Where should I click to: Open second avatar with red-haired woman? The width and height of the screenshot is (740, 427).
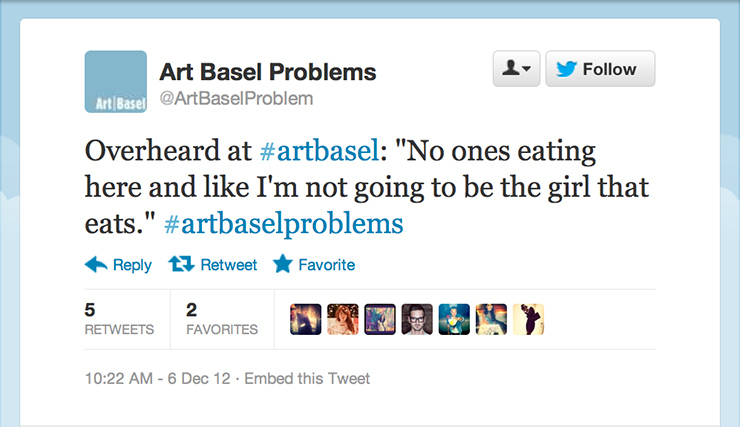pyautogui.click(x=343, y=319)
